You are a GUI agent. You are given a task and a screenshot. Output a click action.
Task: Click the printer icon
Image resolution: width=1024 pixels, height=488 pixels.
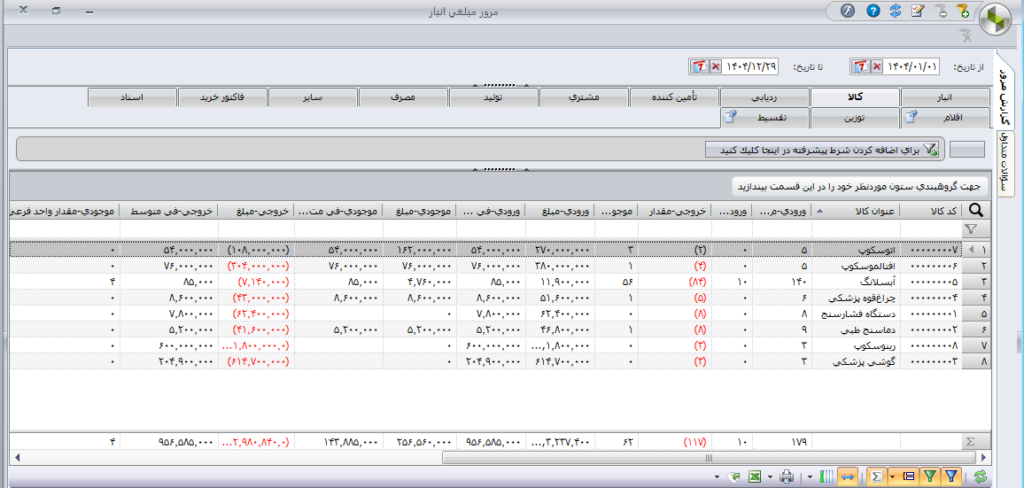pyautogui.click(x=788, y=477)
